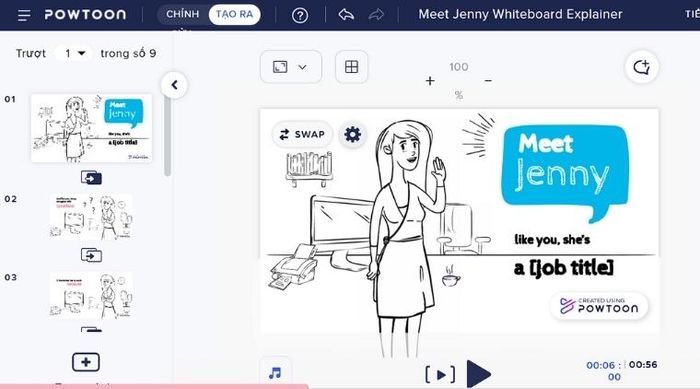This screenshot has height=389, width=700.
Task: Open transition icon below slide 02
Action: [x=91, y=255]
